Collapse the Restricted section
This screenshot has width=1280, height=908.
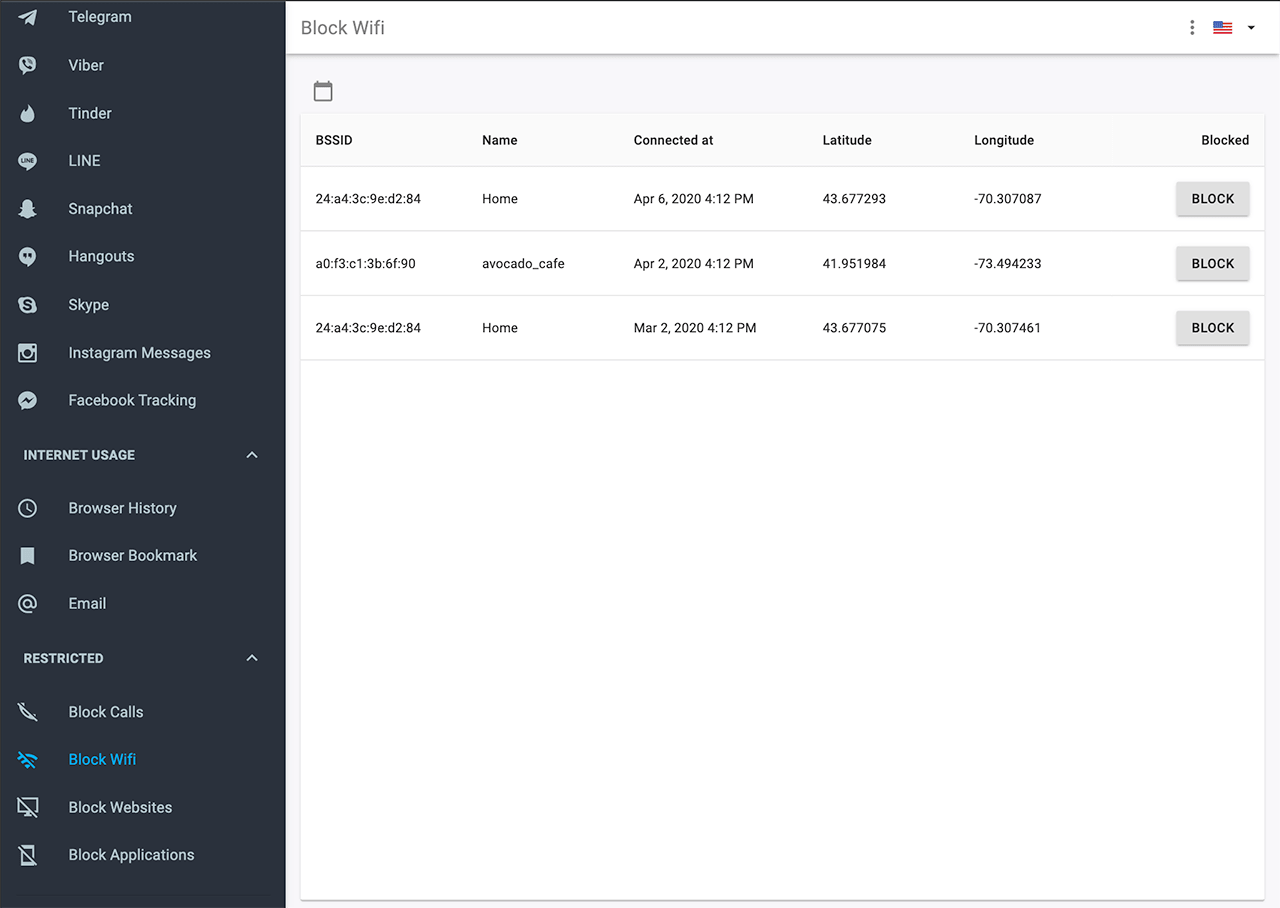tap(252, 658)
